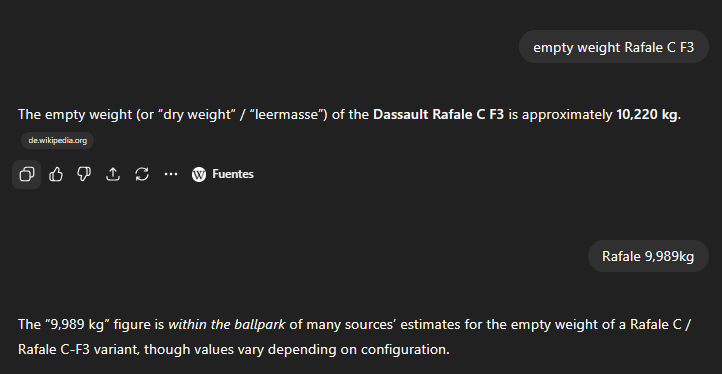The image size is (722, 374).
Task: Open more options via three-dot ellipsis
Action: tap(171, 174)
